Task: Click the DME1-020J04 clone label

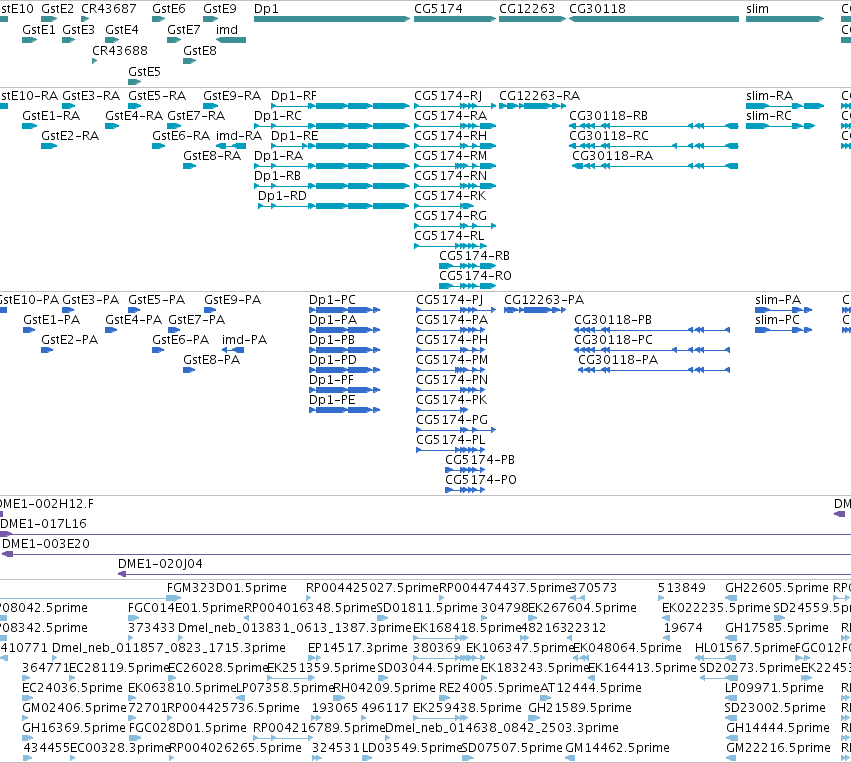Action: coord(160,564)
